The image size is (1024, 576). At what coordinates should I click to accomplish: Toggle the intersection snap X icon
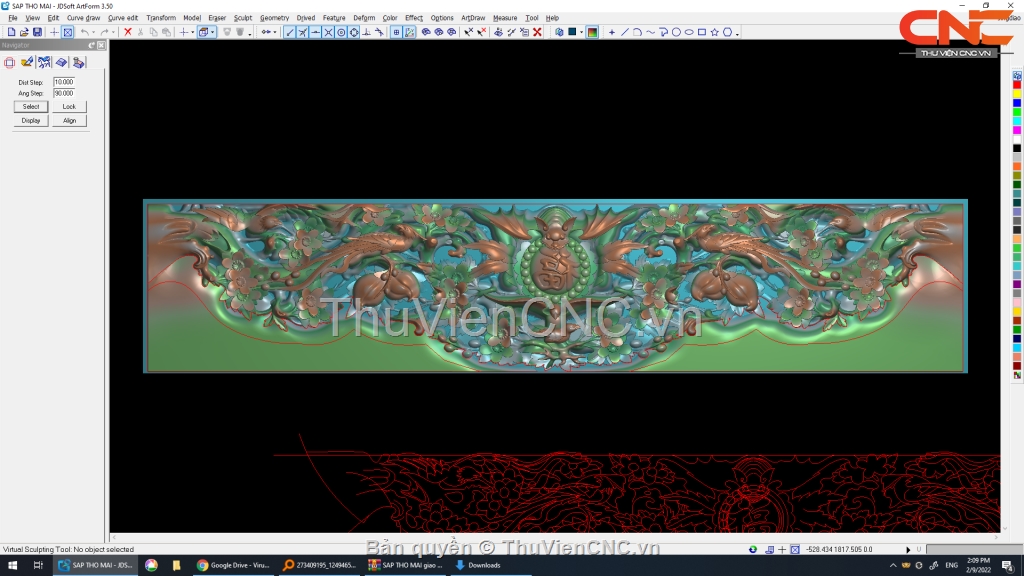tap(328, 32)
